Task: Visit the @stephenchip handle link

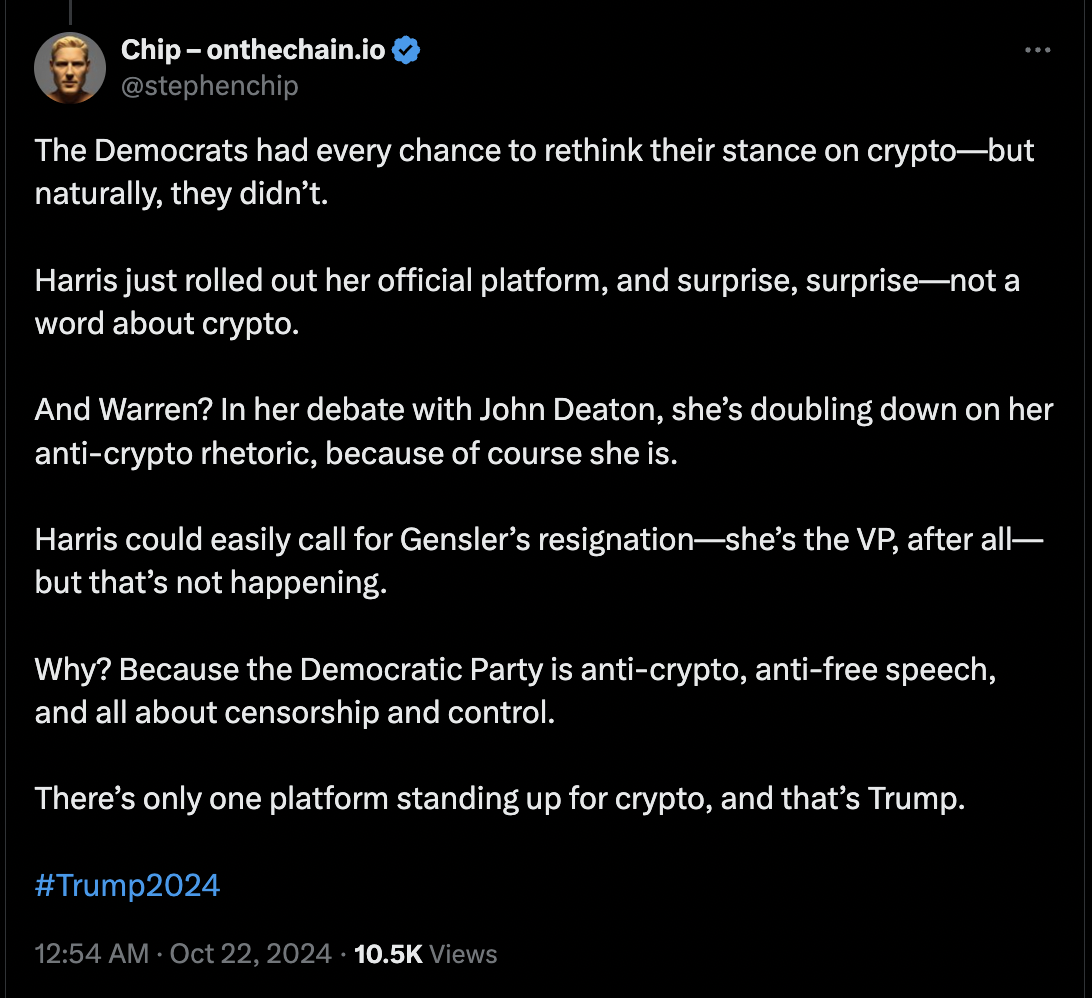Action: click(210, 86)
